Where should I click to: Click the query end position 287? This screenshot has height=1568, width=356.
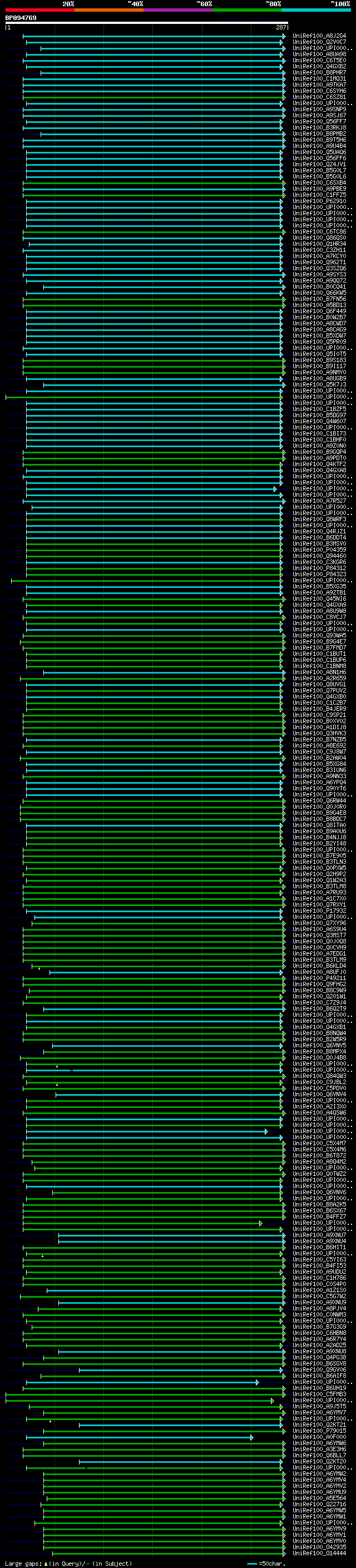(x=281, y=27)
